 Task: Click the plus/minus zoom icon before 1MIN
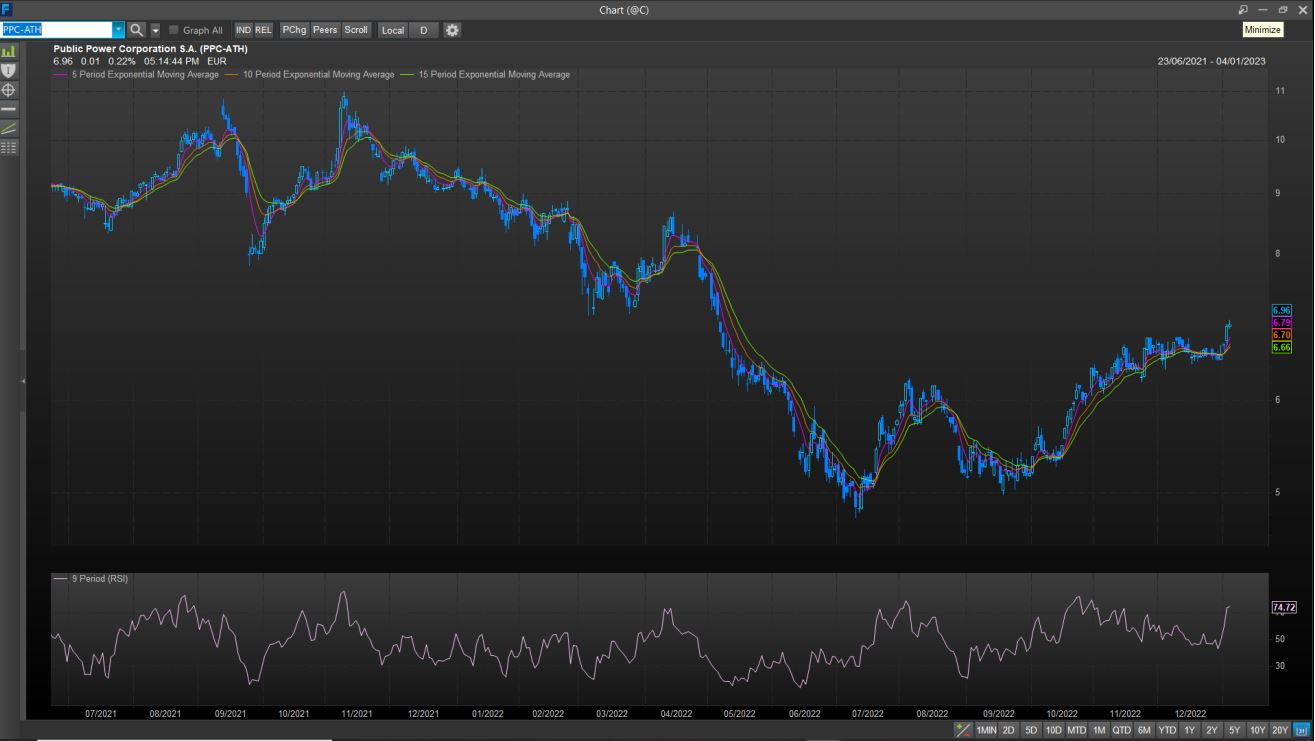click(x=962, y=730)
